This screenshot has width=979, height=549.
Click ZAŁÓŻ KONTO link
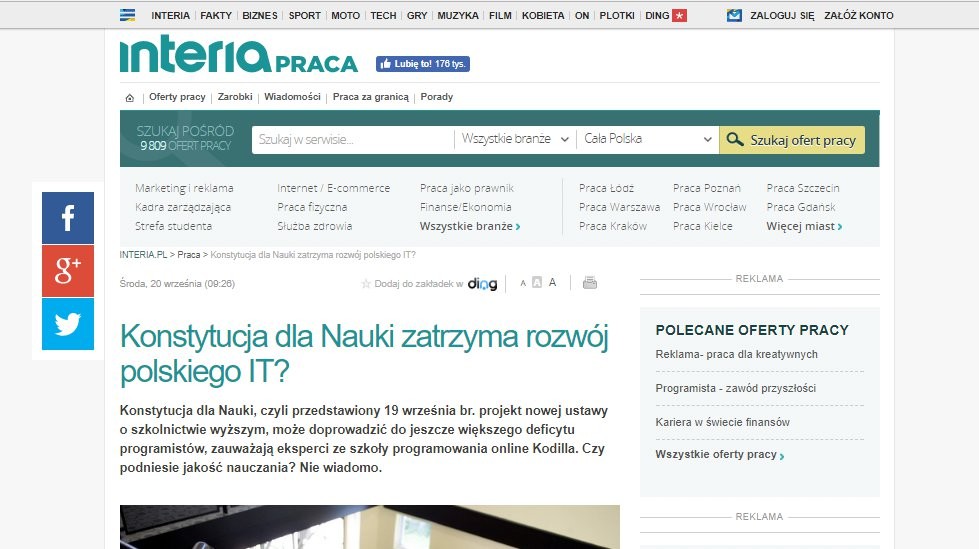(x=858, y=16)
